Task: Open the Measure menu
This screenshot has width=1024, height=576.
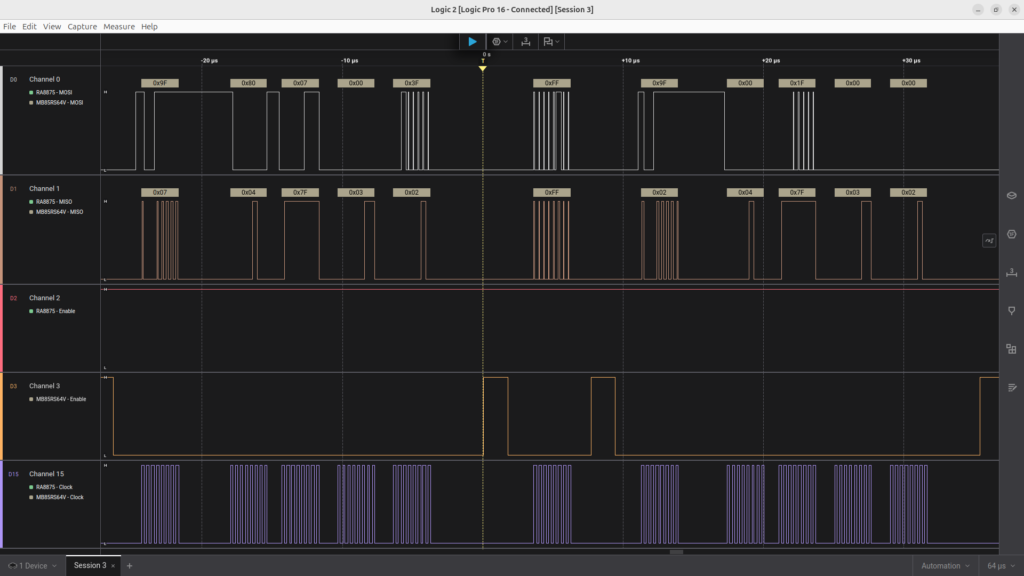Action: click(119, 27)
